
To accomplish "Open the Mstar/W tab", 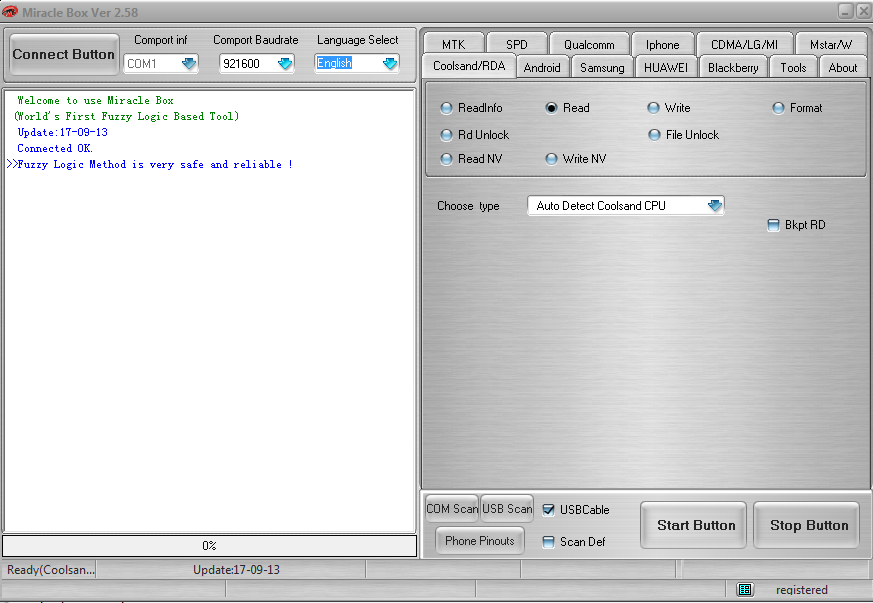I will [831, 44].
